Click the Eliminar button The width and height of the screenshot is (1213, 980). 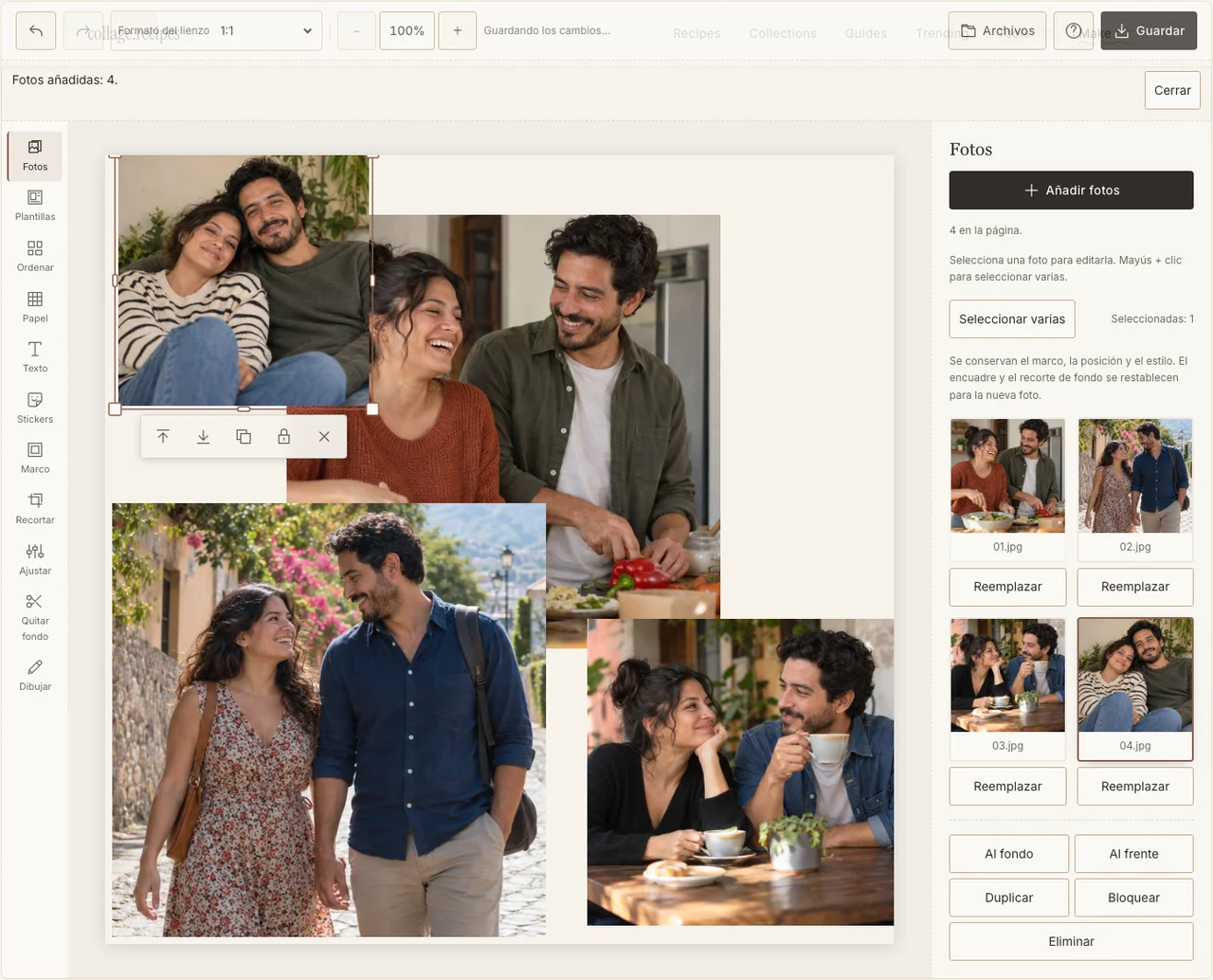tap(1071, 941)
